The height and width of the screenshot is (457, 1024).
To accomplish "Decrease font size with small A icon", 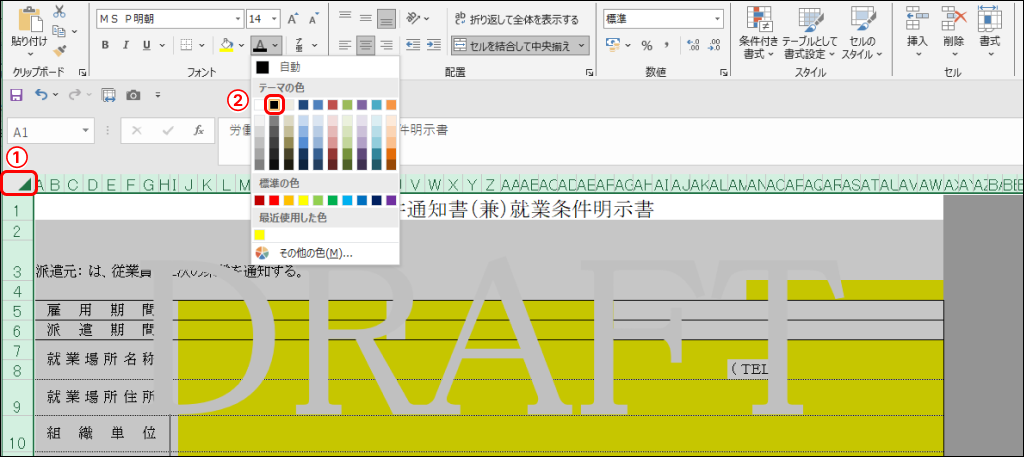I will coord(313,20).
